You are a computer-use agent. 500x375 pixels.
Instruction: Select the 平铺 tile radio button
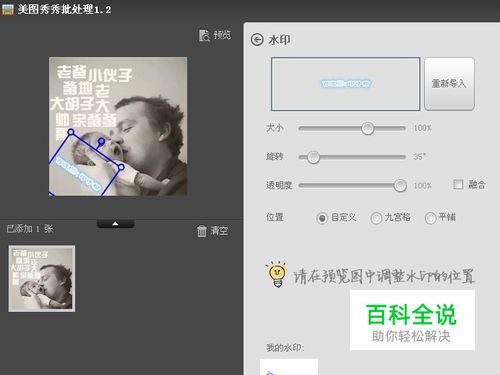[430, 218]
